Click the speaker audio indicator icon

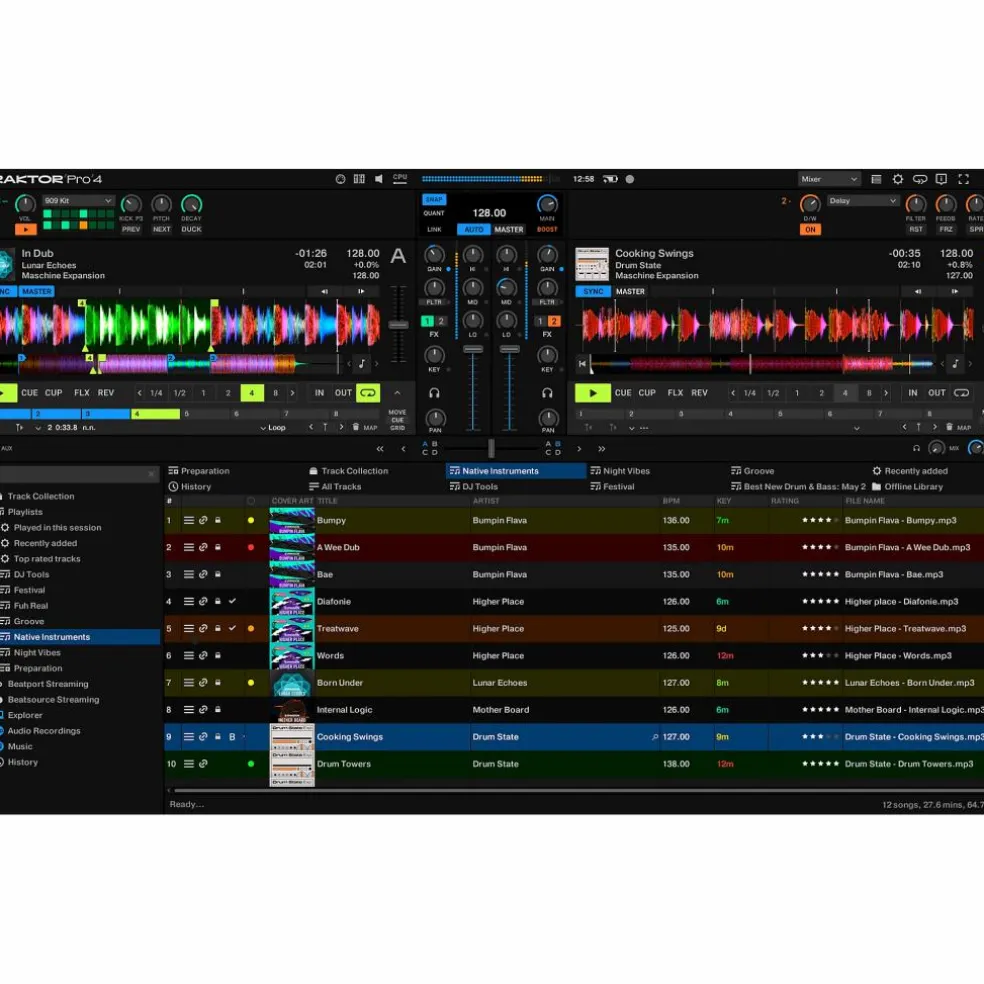(x=379, y=179)
